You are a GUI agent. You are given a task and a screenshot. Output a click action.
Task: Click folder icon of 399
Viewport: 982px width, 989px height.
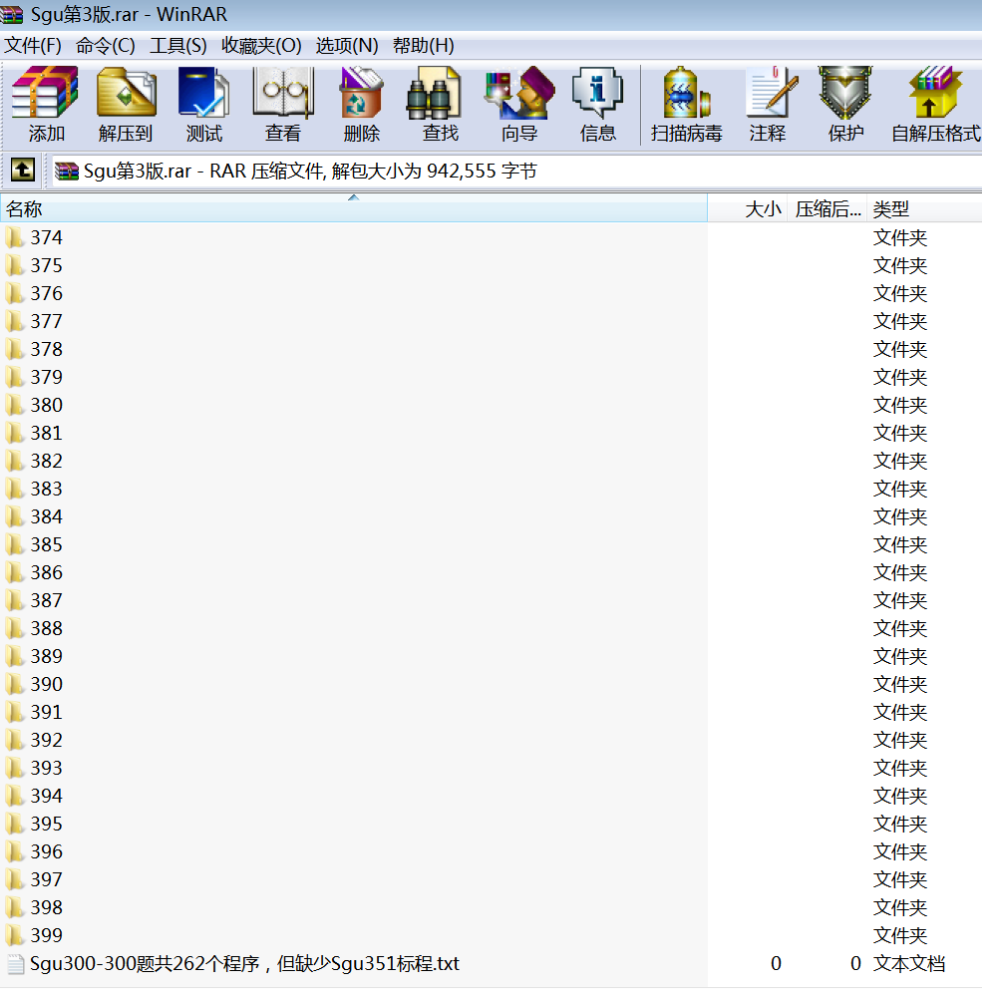click(15, 935)
